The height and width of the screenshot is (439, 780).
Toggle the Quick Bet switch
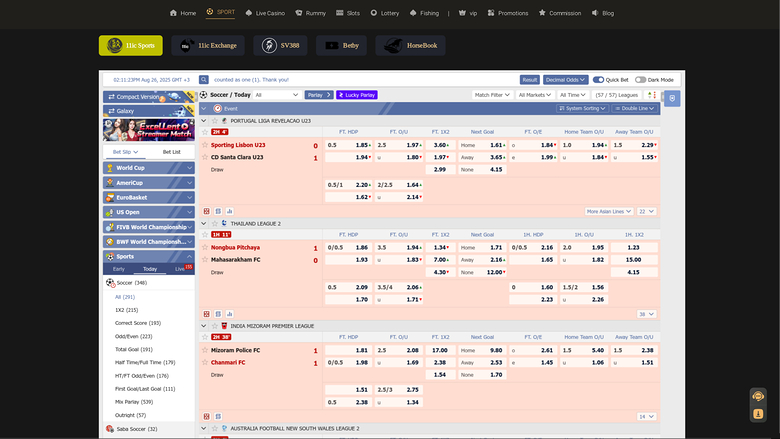click(598, 80)
